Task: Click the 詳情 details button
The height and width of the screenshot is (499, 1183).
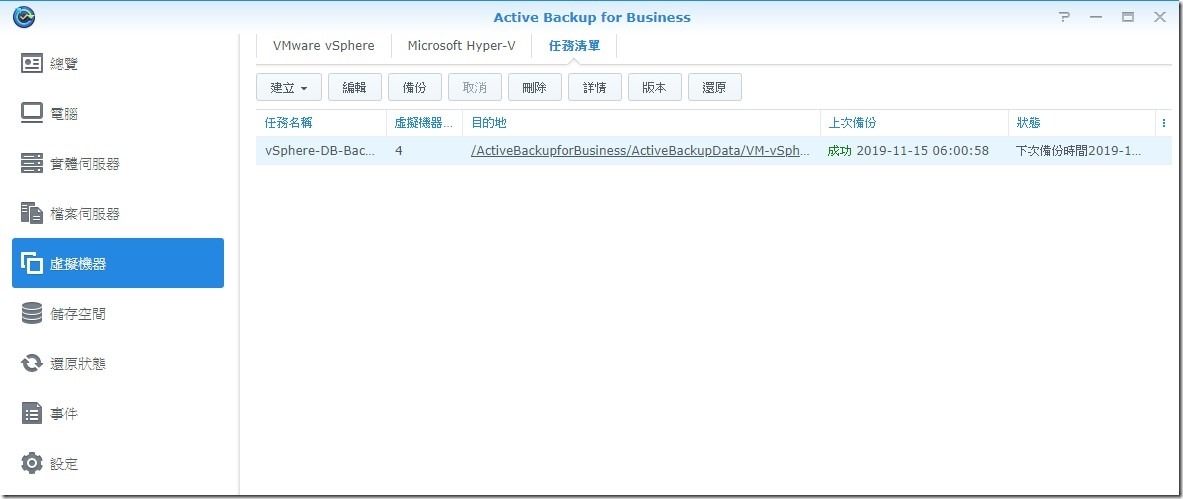Action: click(x=595, y=88)
